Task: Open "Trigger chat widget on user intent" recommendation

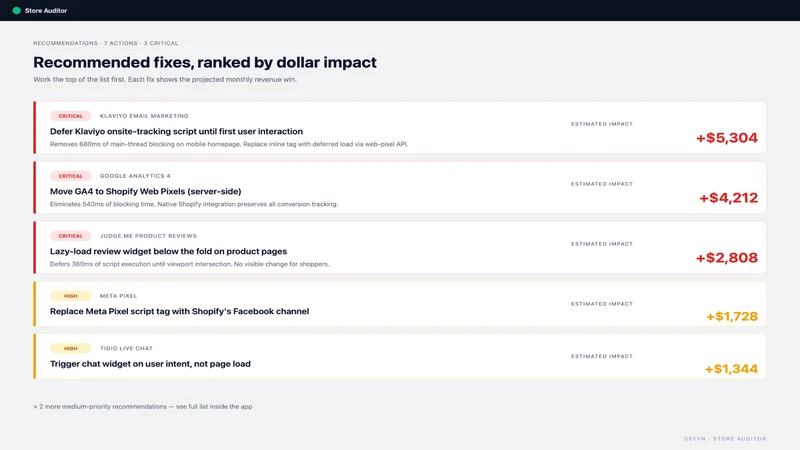Action: 150,364
